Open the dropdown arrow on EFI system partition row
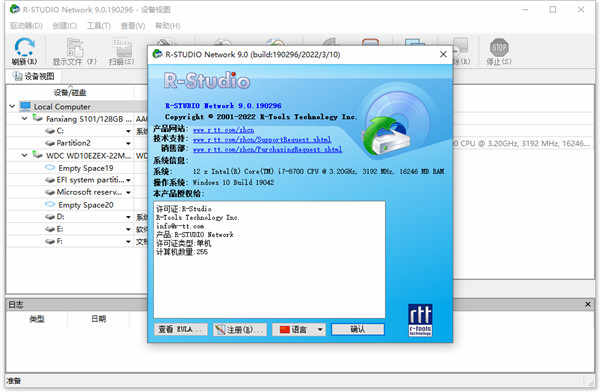The image size is (600, 392). (129, 180)
